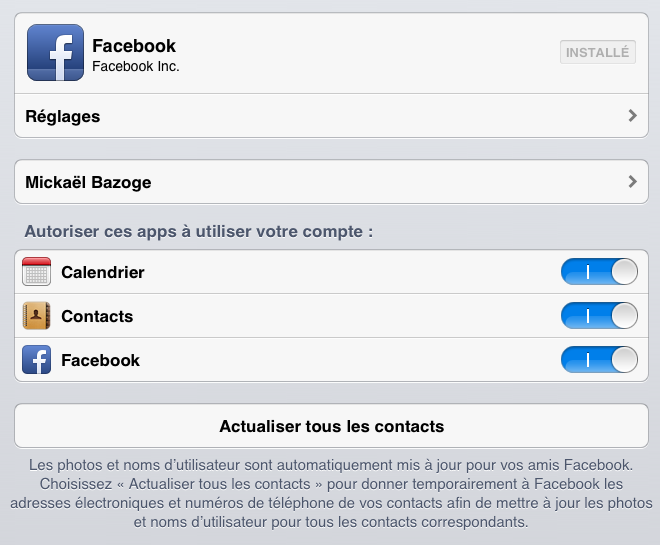Click the INSTALLÉ button
This screenshot has width=660, height=545.
pyautogui.click(x=598, y=52)
